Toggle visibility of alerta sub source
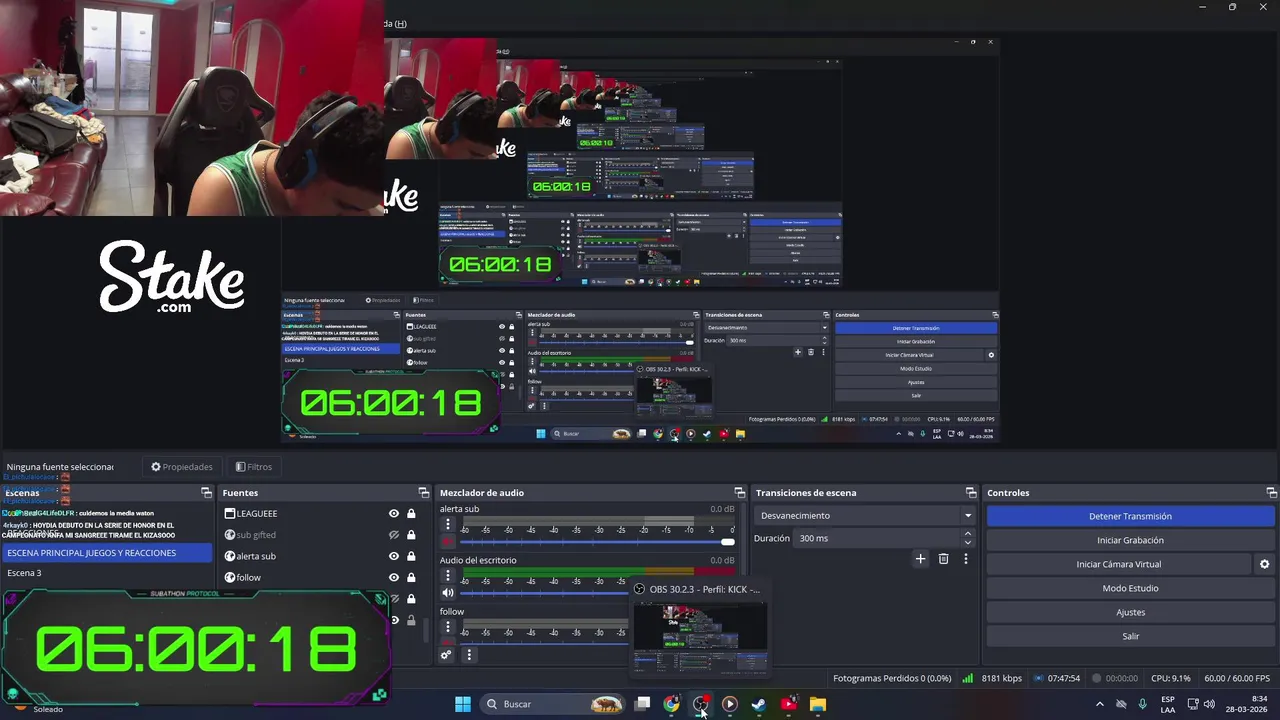The image size is (1280, 720). point(394,556)
